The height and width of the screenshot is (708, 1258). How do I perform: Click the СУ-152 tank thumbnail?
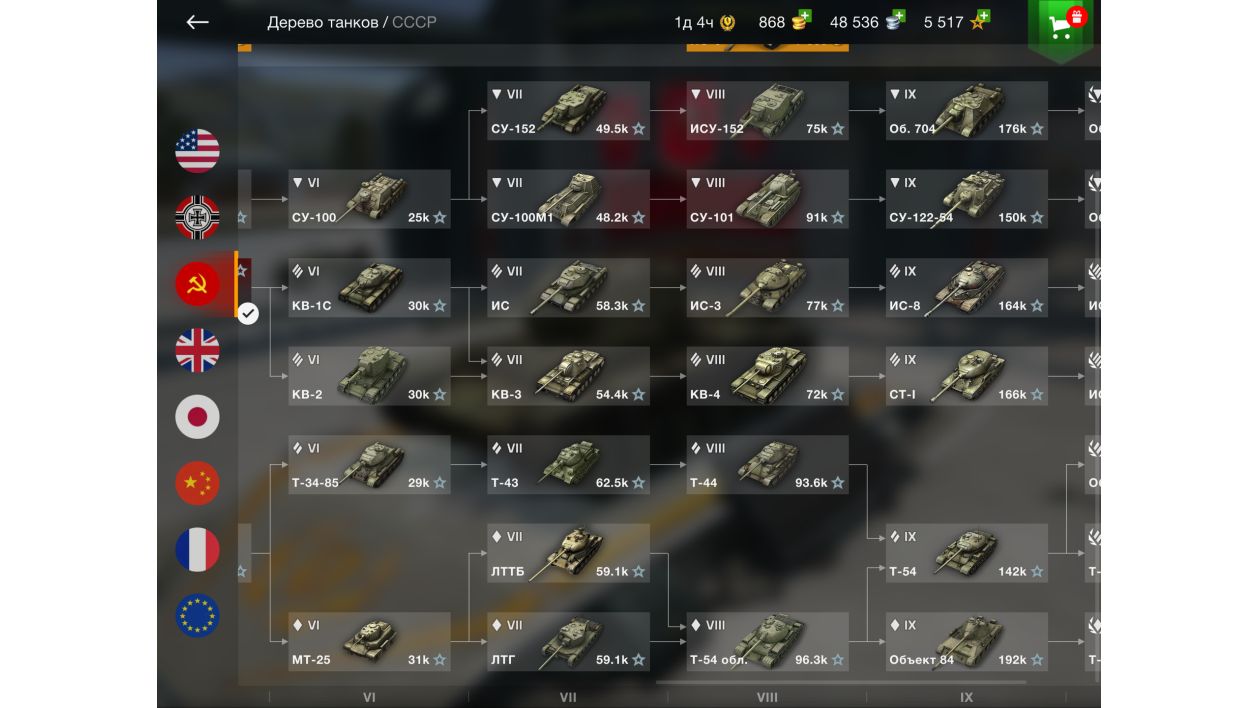572,107
